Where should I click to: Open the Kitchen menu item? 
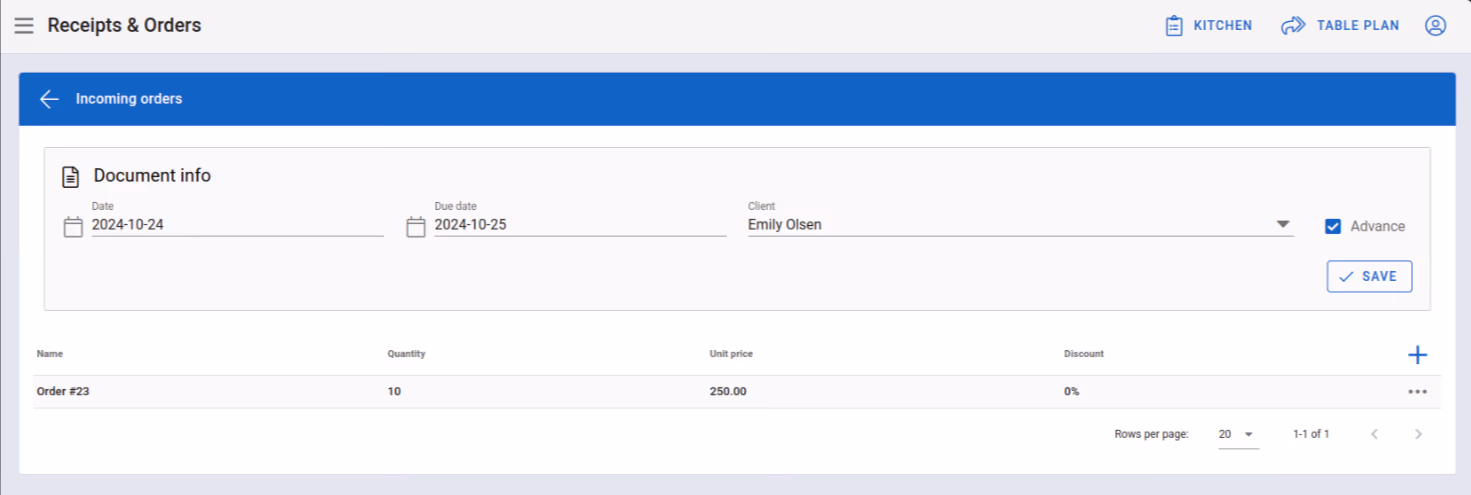pyautogui.click(x=1208, y=26)
